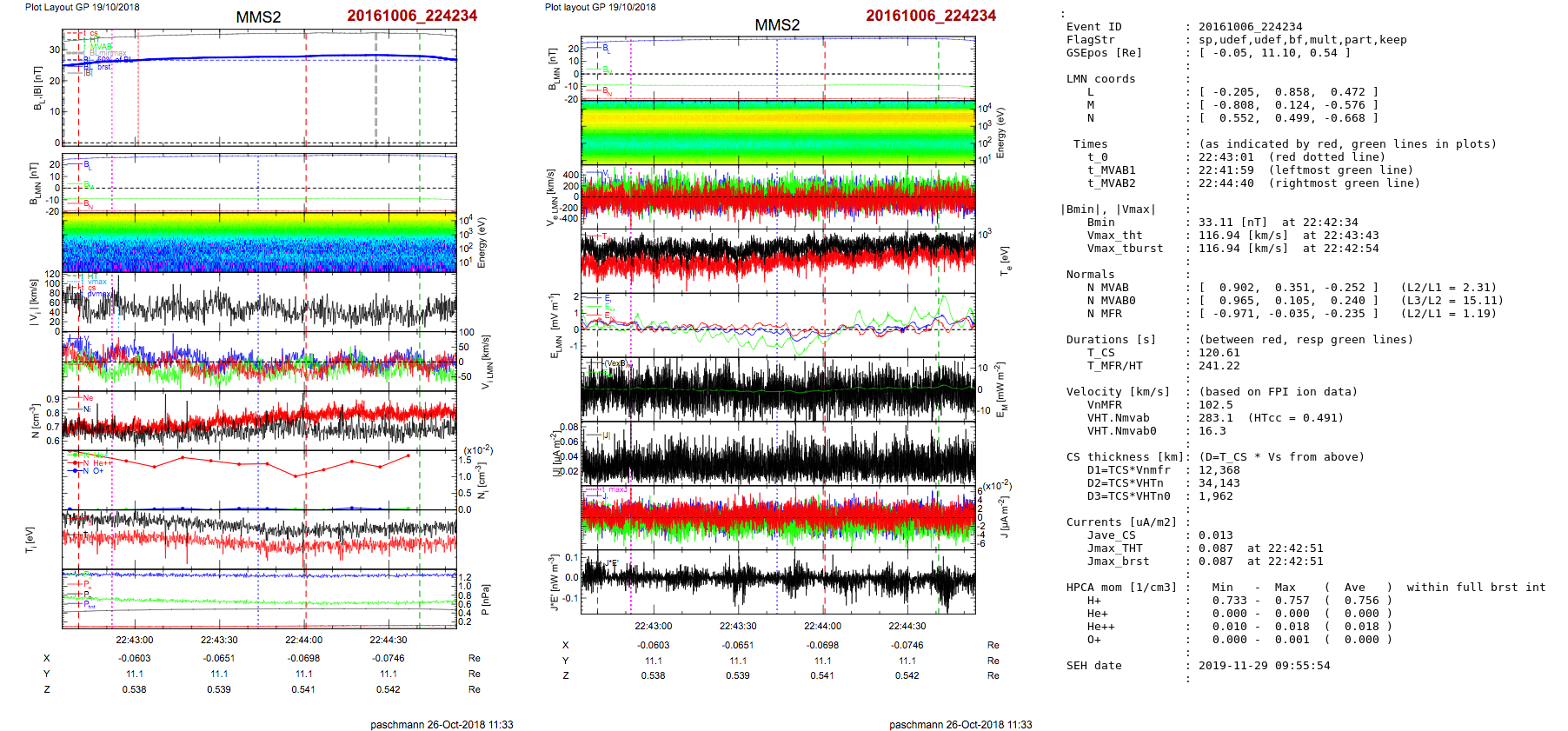The height and width of the screenshot is (731, 1568).
Task: Click the red 20161006_224234 title on the right plot
Action: 930,16
